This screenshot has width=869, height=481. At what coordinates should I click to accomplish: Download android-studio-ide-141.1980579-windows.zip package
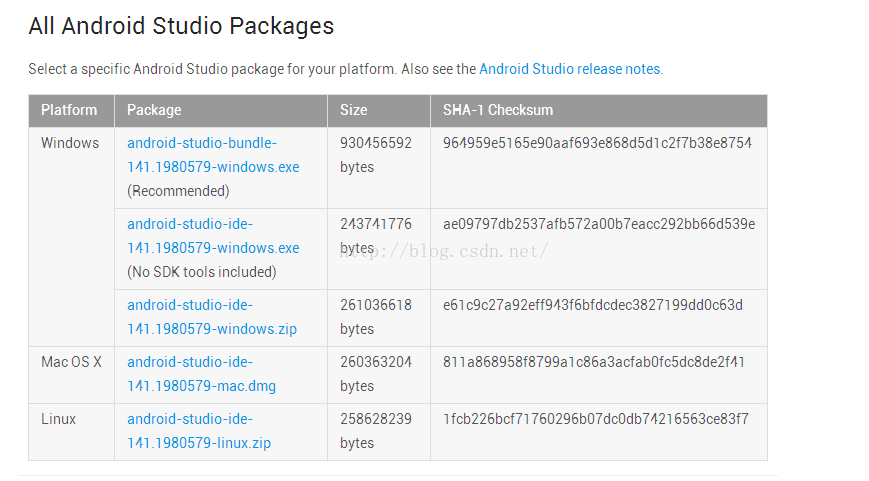pos(212,317)
